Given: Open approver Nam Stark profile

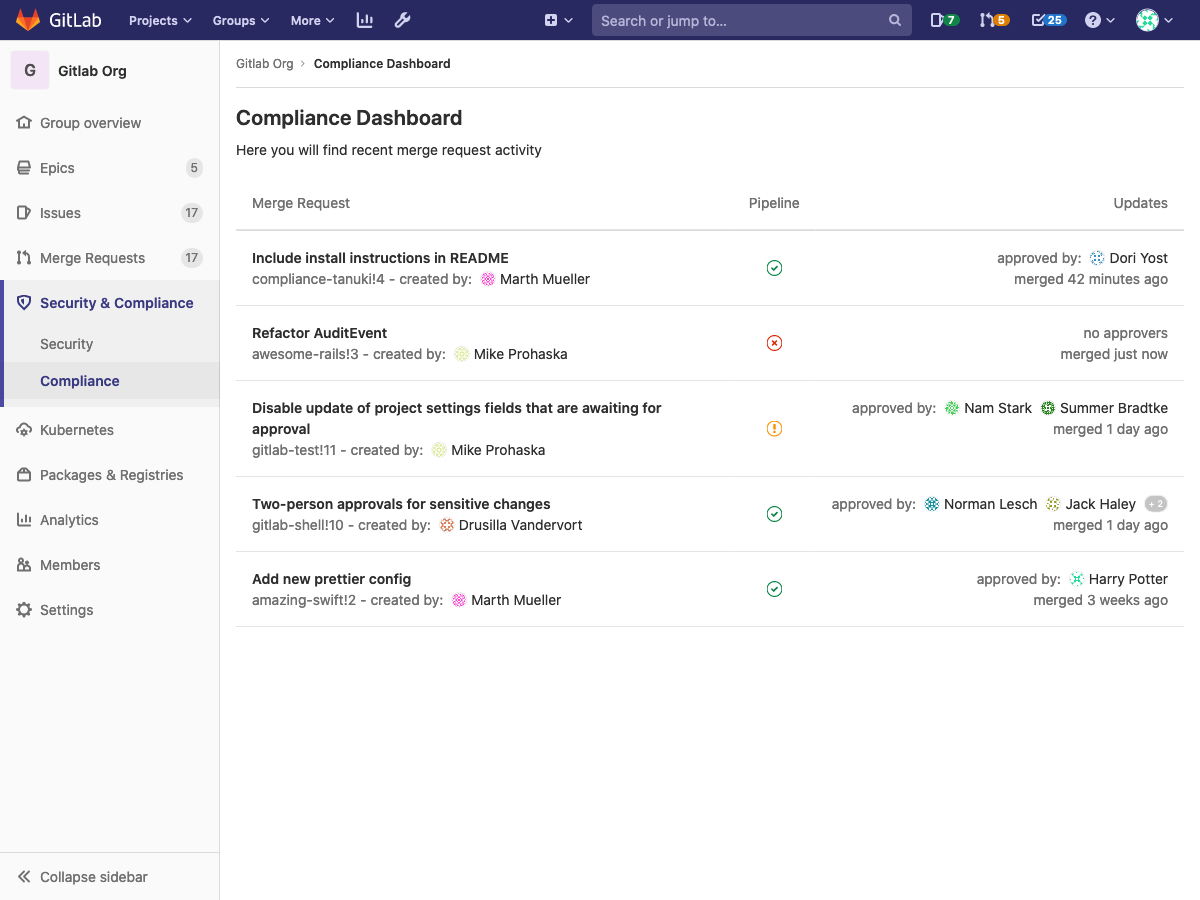Looking at the screenshot, I should pyautogui.click(x=988, y=408).
